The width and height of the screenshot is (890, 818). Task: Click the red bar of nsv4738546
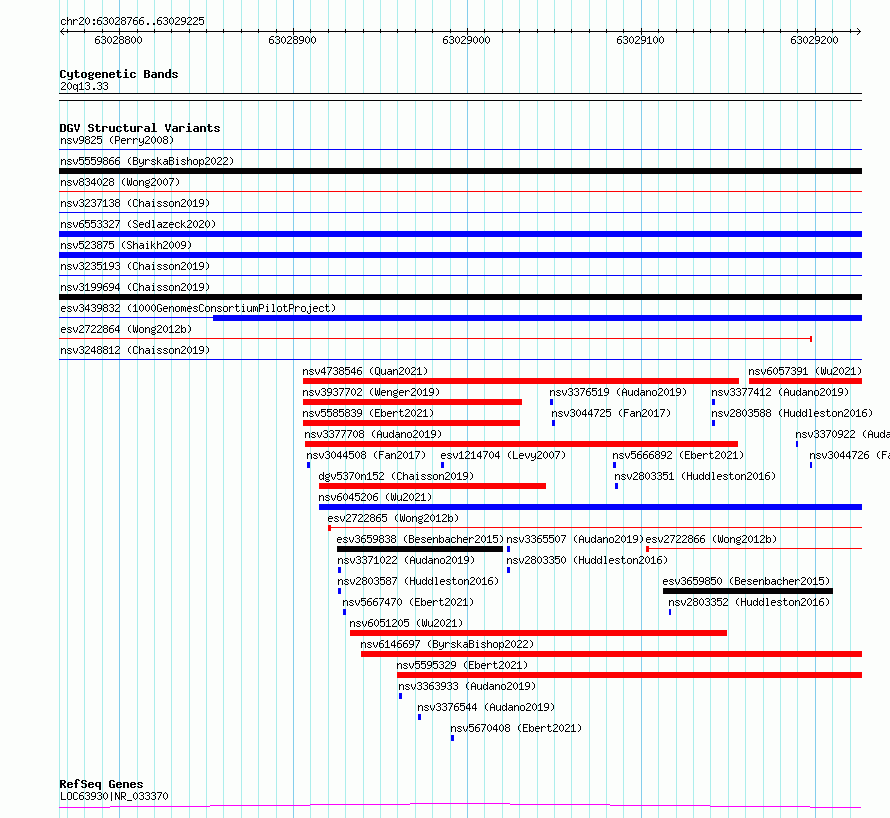pyautogui.click(x=521, y=381)
